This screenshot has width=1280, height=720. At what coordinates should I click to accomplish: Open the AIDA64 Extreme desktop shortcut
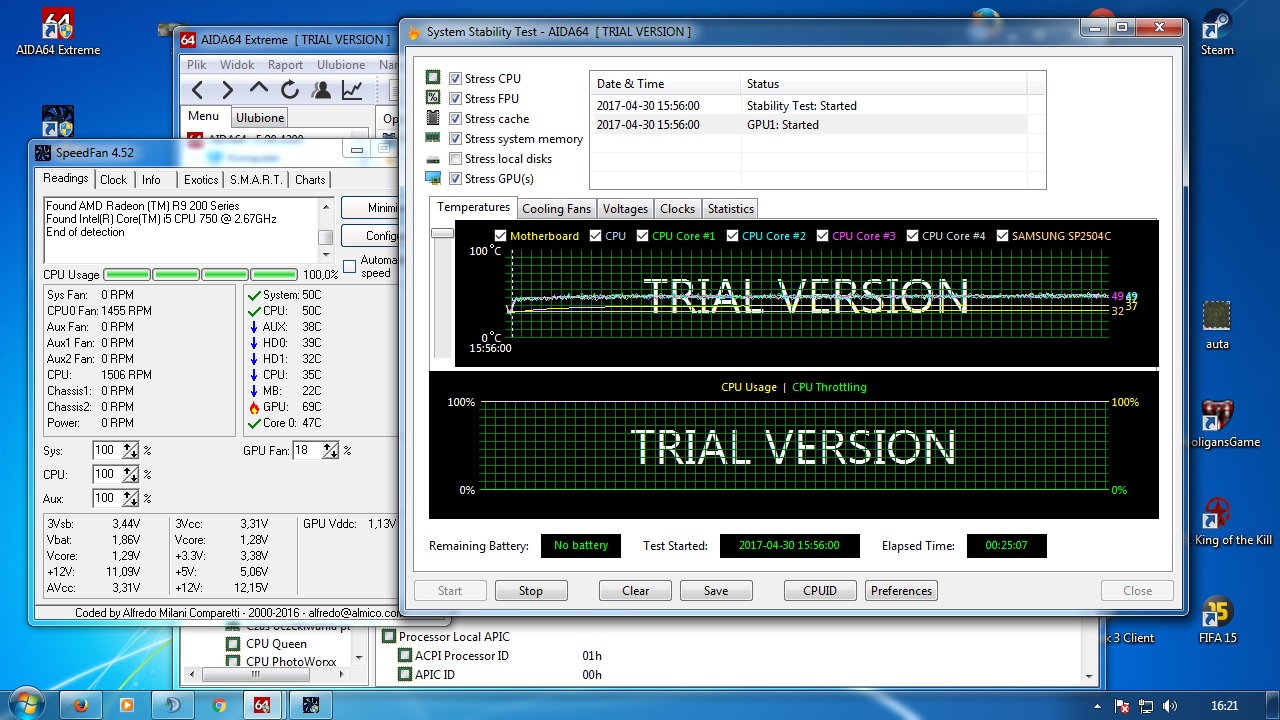(x=58, y=32)
